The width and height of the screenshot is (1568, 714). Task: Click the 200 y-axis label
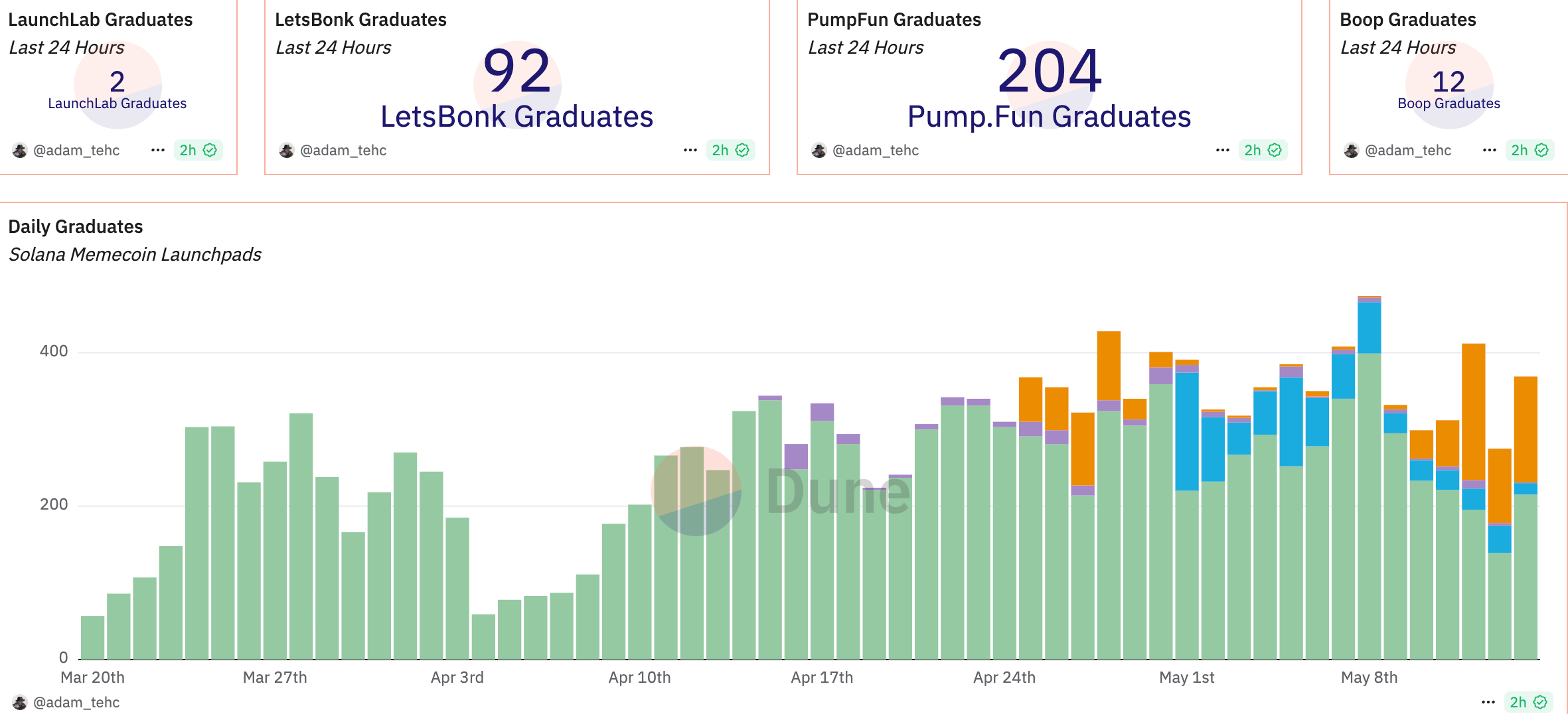coord(54,504)
